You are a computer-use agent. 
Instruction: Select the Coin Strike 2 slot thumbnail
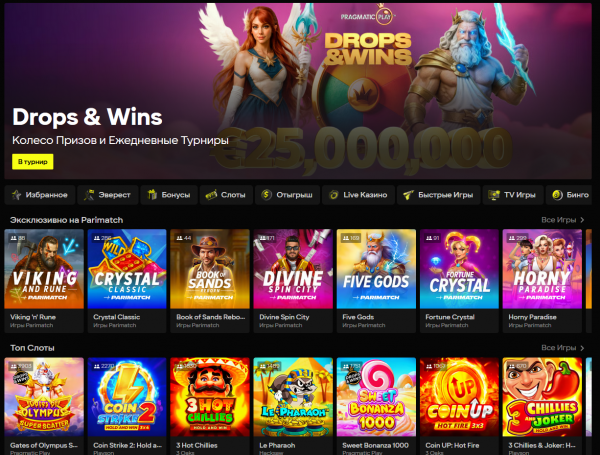pos(127,397)
